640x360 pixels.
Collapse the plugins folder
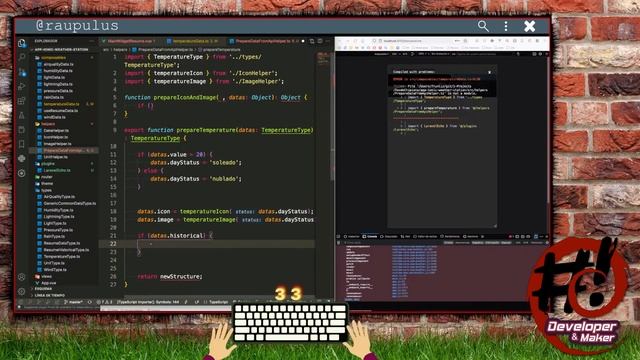pyautogui.click(x=48, y=164)
